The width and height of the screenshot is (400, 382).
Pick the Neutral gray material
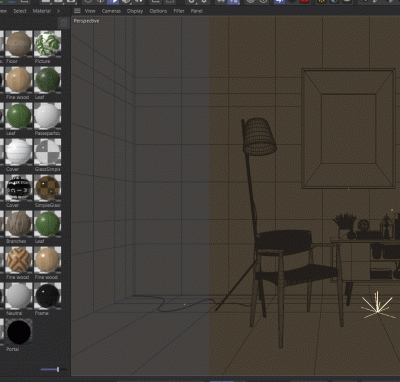[19, 296]
